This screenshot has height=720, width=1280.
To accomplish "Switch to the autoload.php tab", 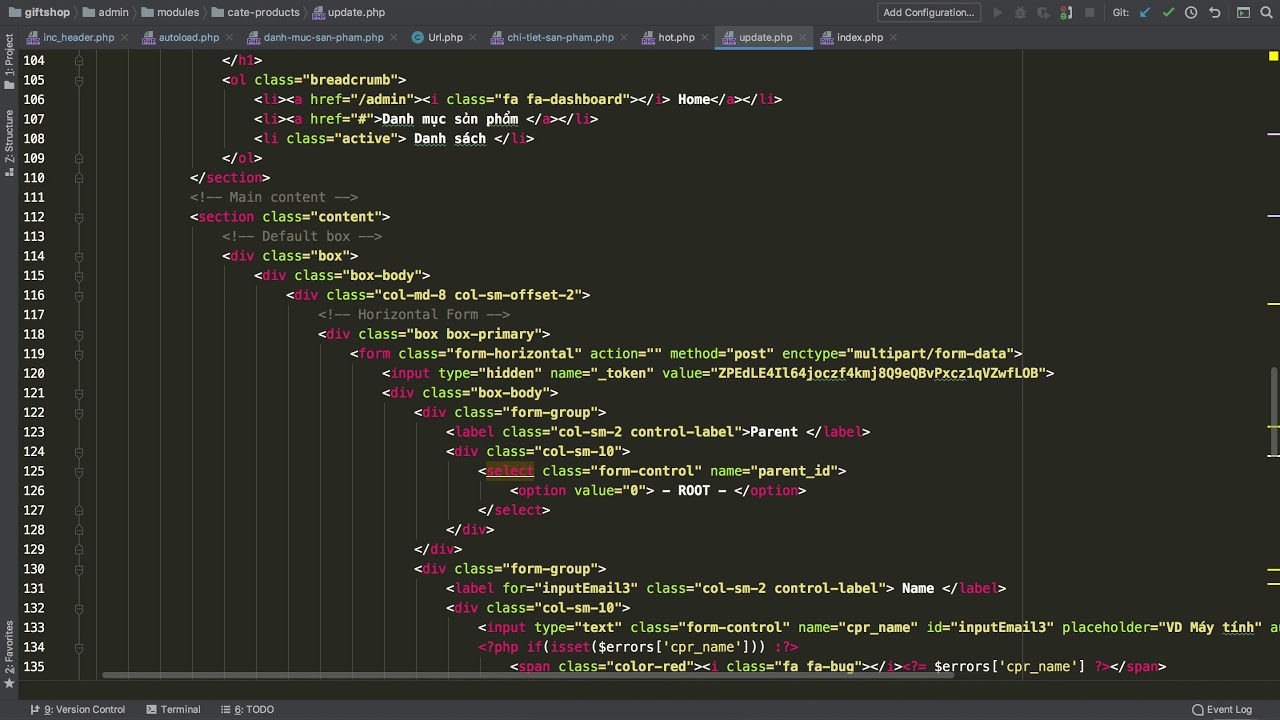I will [188, 38].
